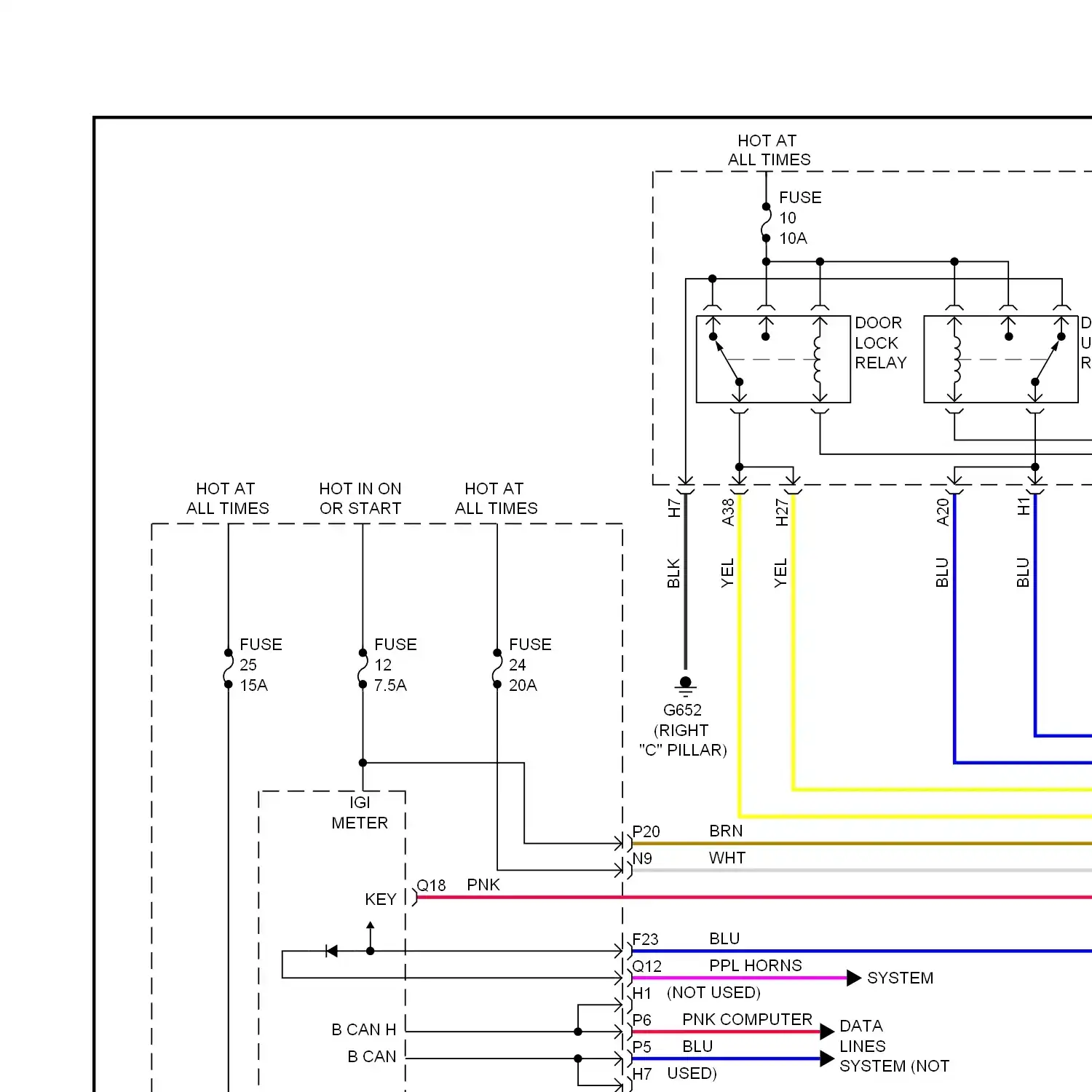Click the 'PNK' label next to Q18
The image size is (1092, 1092).
pos(483,885)
